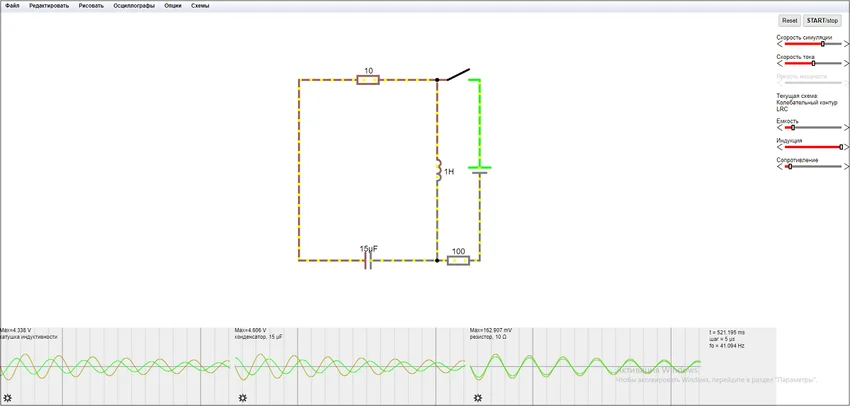Select the 15µF capacitor symbol
This screenshot has width=850, height=406.
tap(367, 260)
